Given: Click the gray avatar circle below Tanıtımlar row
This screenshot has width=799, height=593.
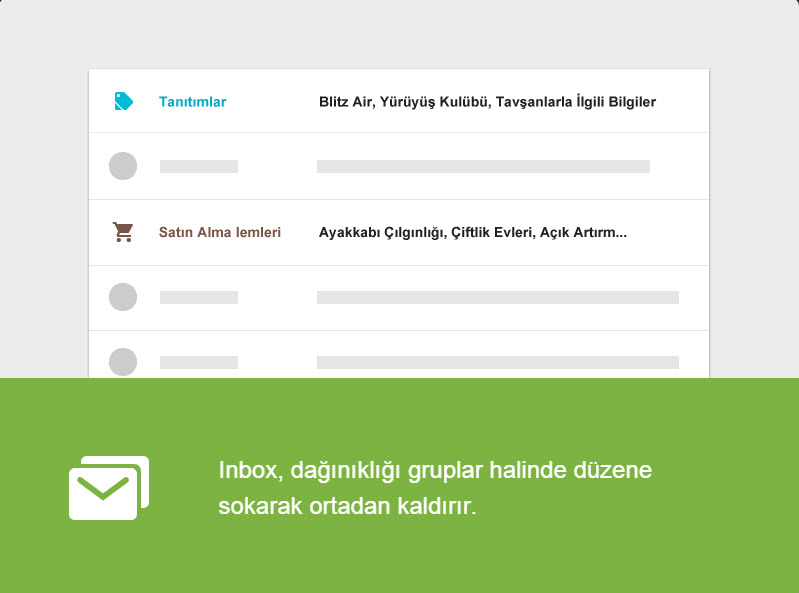Looking at the screenshot, I should point(123,166).
